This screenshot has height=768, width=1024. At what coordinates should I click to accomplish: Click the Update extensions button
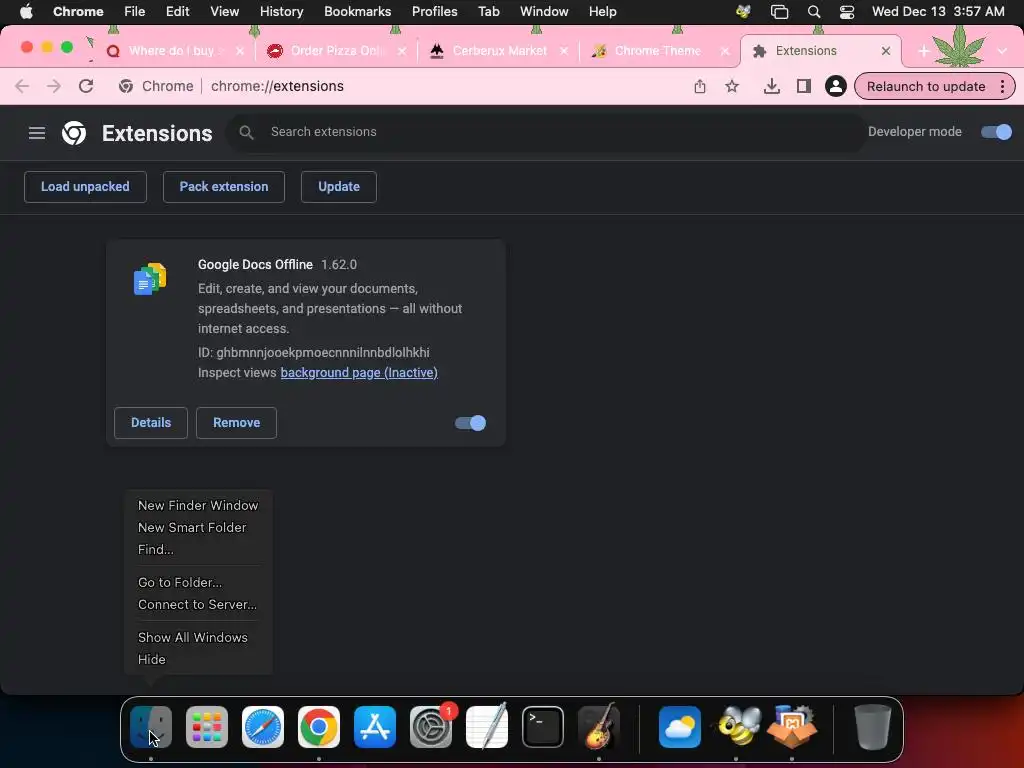(x=339, y=187)
